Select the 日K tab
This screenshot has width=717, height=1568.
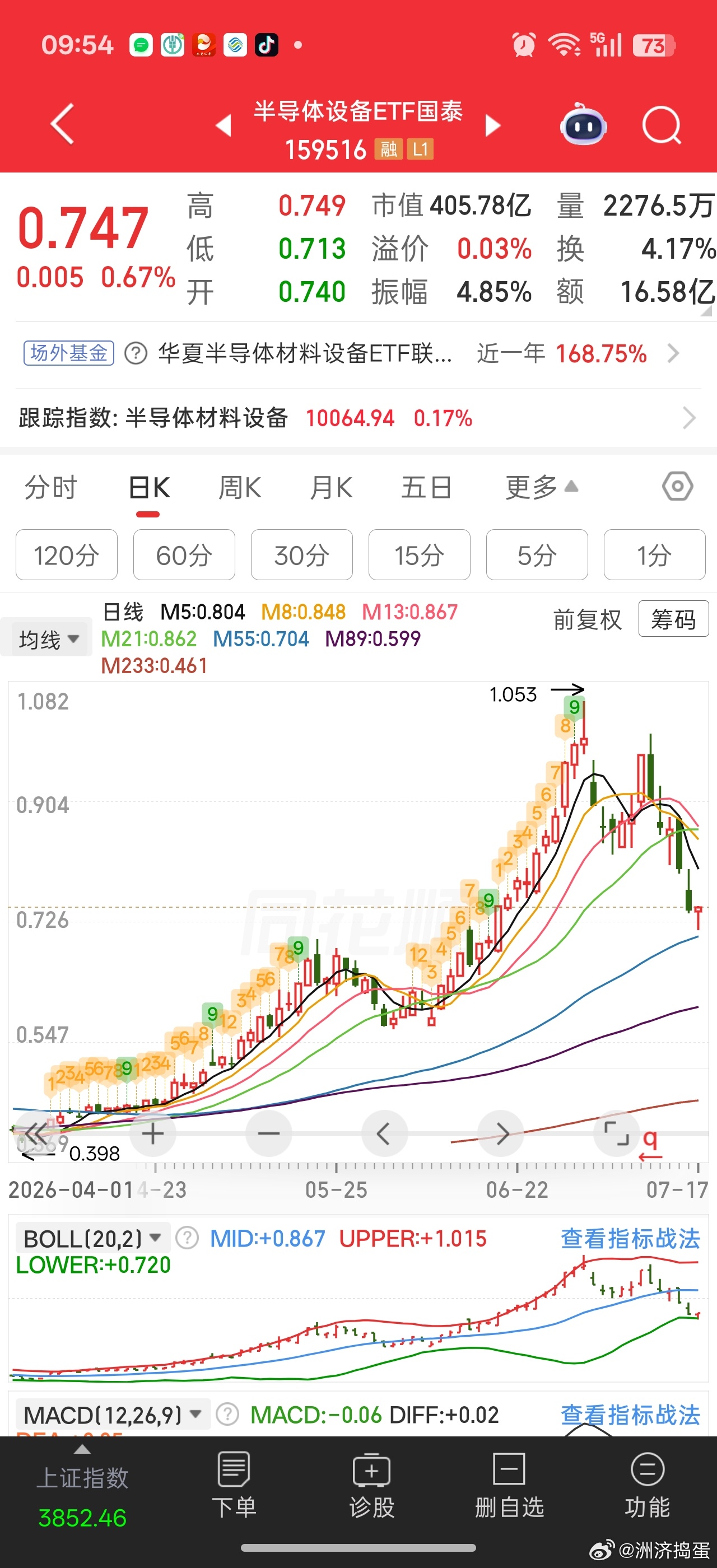pos(148,488)
